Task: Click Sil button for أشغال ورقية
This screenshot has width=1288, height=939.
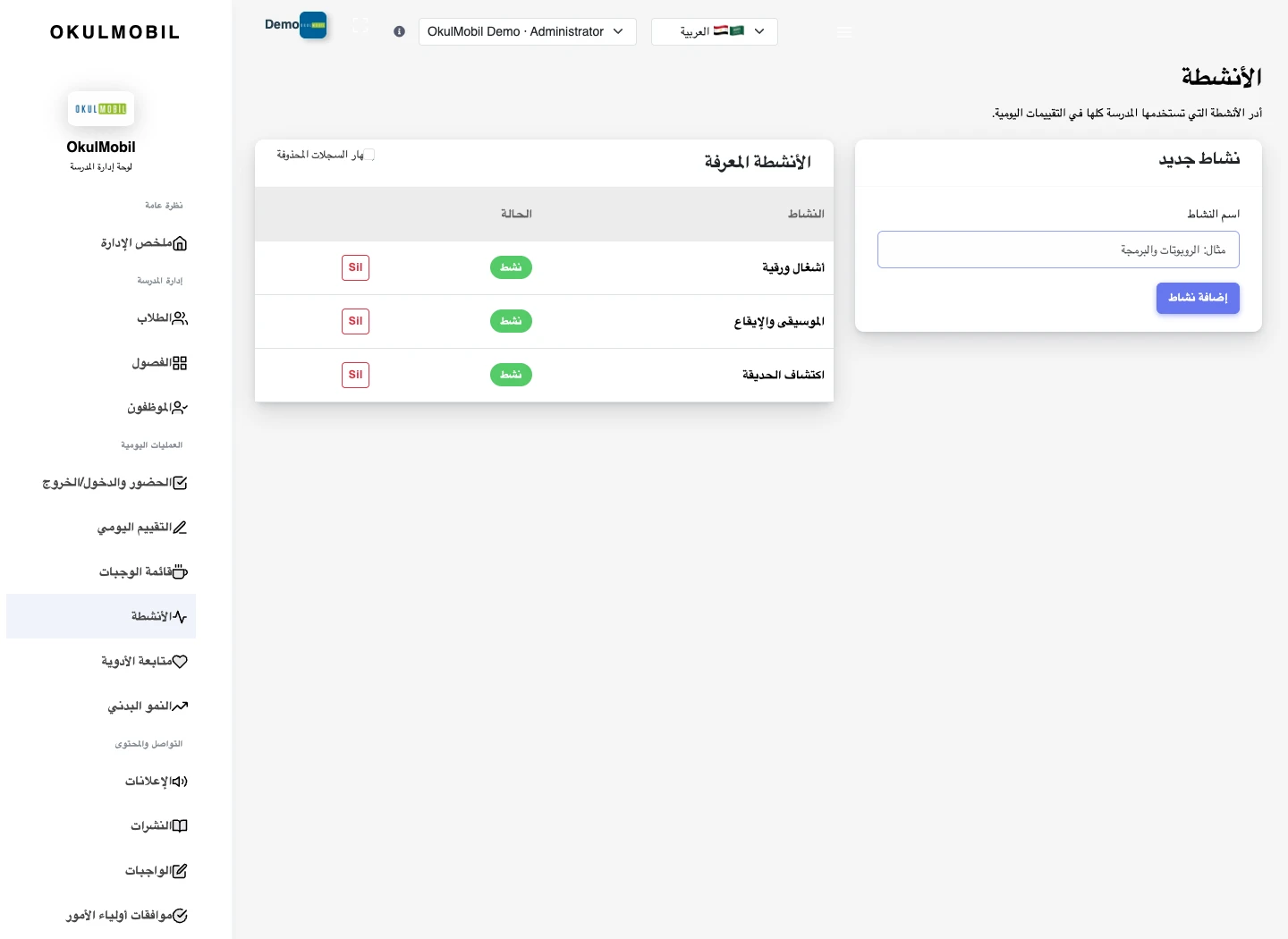Action: point(355,267)
